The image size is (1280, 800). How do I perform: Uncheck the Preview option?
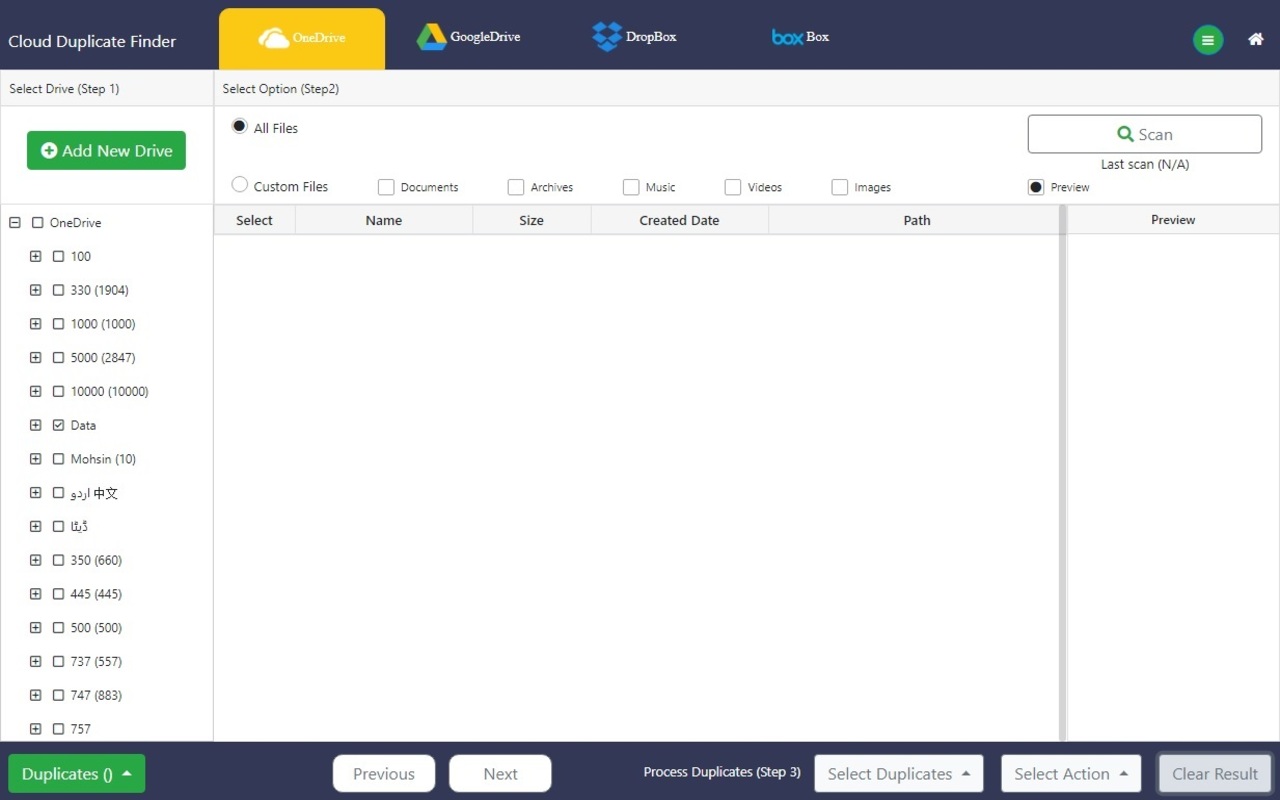pos(1035,187)
